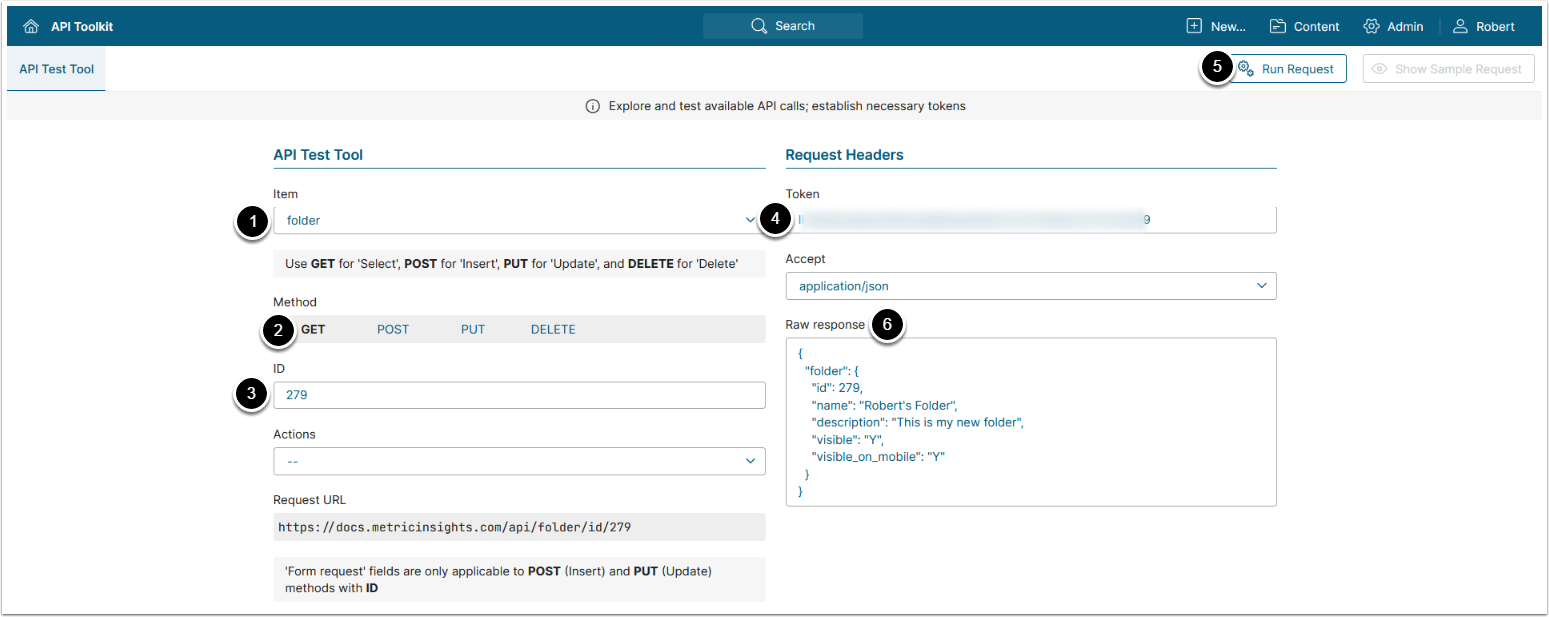This screenshot has height=617, width=1549.
Task: Click the Content folder icon
Action: pyautogui.click(x=1278, y=26)
